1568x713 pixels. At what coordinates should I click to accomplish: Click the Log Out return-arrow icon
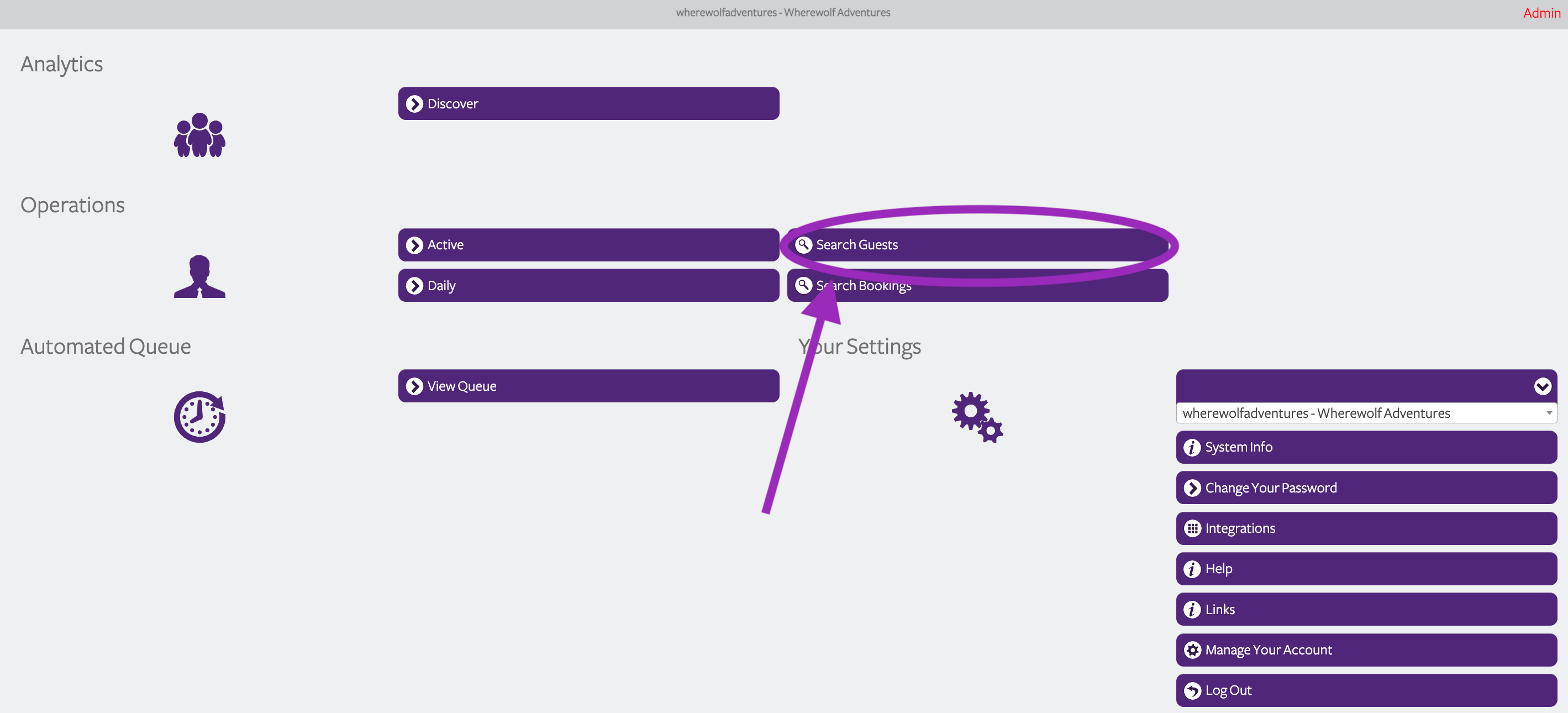point(1192,691)
